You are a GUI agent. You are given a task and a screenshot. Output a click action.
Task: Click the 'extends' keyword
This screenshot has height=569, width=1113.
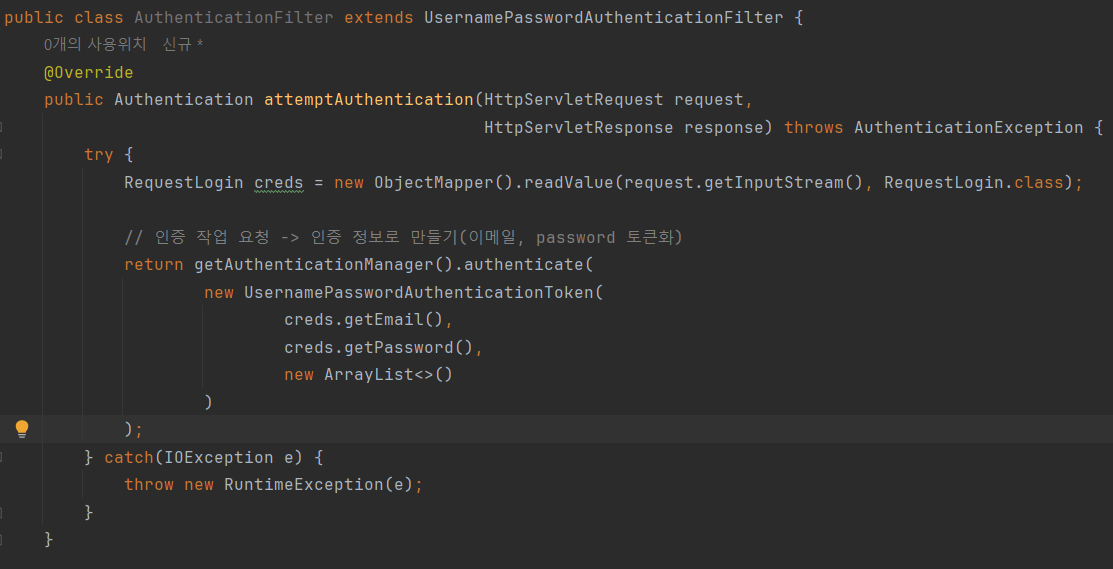point(379,18)
